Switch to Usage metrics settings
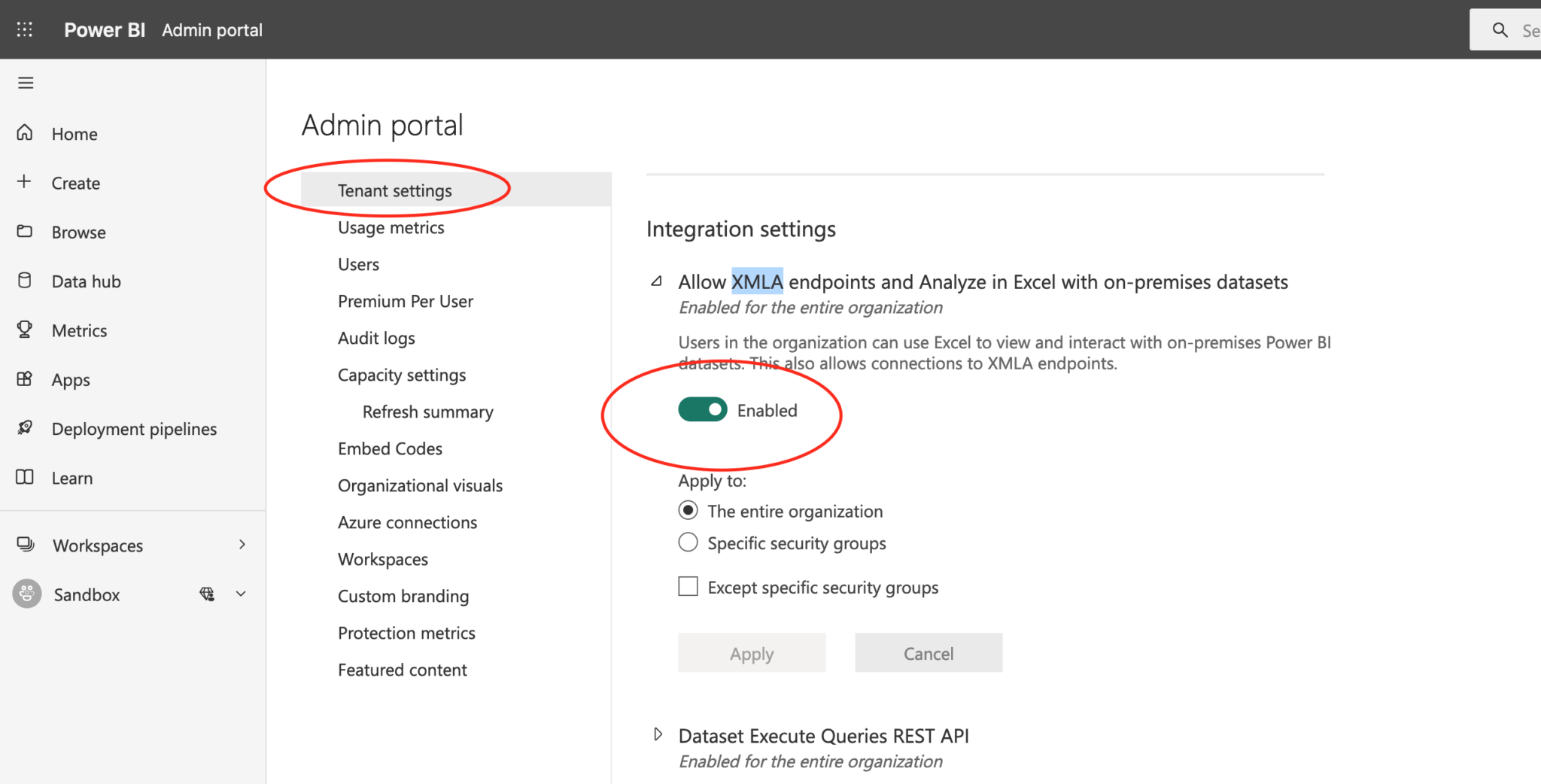The height and width of the screenshot is (784, 1541). (x=391, y=227)
